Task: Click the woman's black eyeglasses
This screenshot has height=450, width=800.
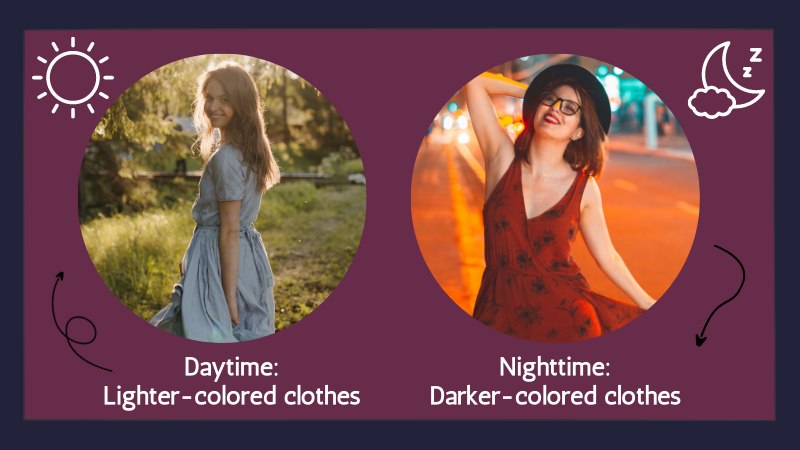Action: pos(561,105)
